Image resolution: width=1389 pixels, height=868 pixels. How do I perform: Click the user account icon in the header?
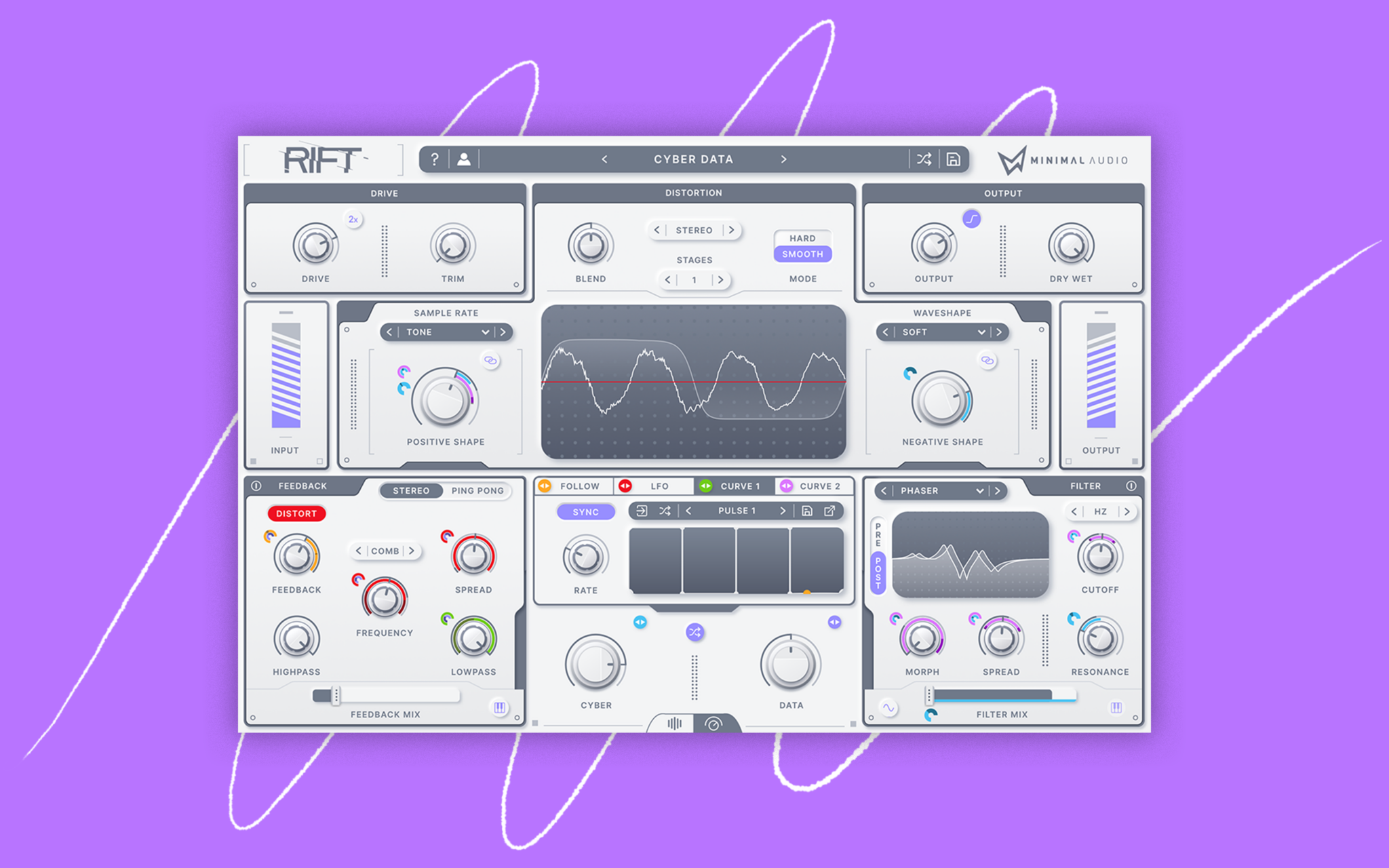(x=464, y=159)
